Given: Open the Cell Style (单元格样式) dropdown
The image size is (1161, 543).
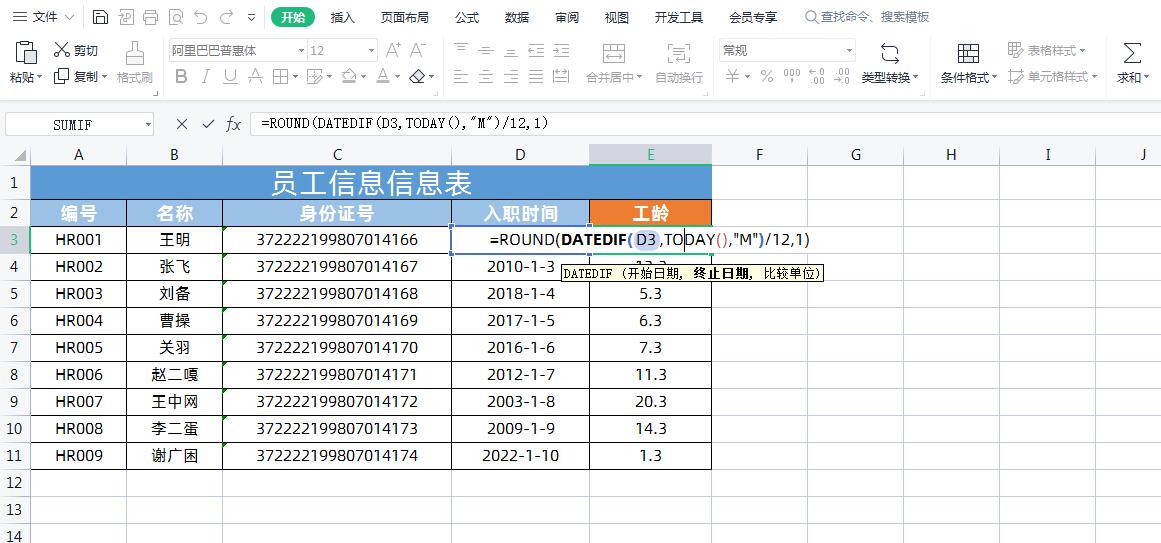Looking at the screenshot, I should [1051, 76].
